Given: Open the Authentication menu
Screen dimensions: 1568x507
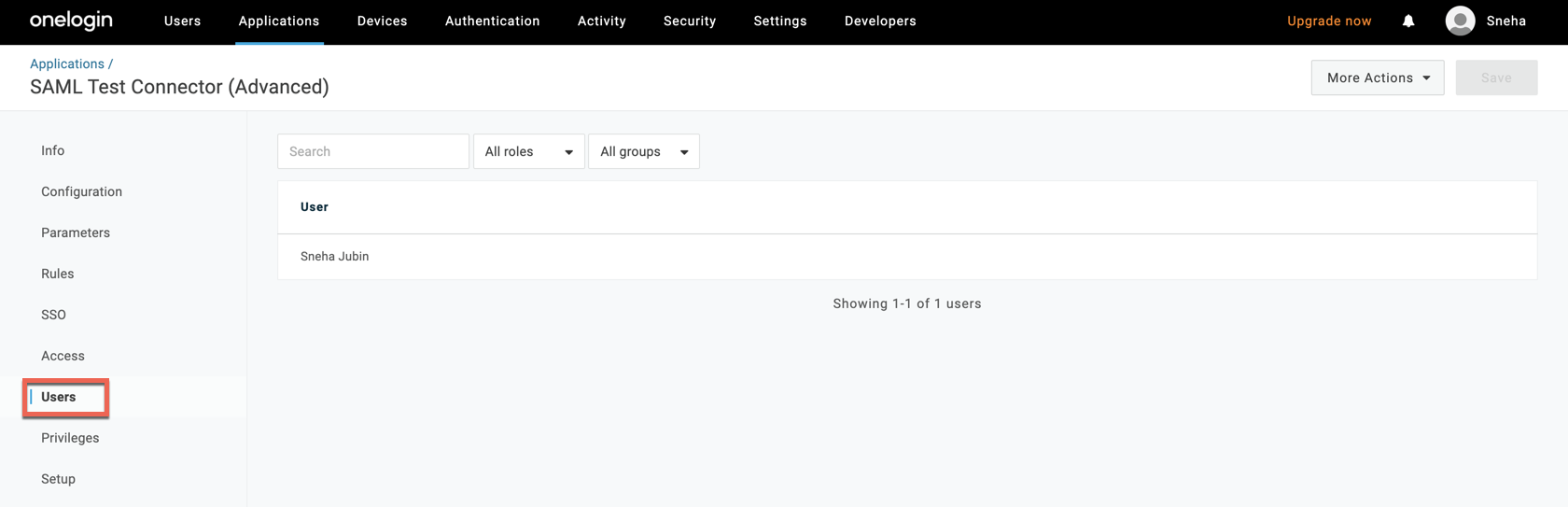Looking at the screenshot, I should pyautogui.click(x=492, y=21).
